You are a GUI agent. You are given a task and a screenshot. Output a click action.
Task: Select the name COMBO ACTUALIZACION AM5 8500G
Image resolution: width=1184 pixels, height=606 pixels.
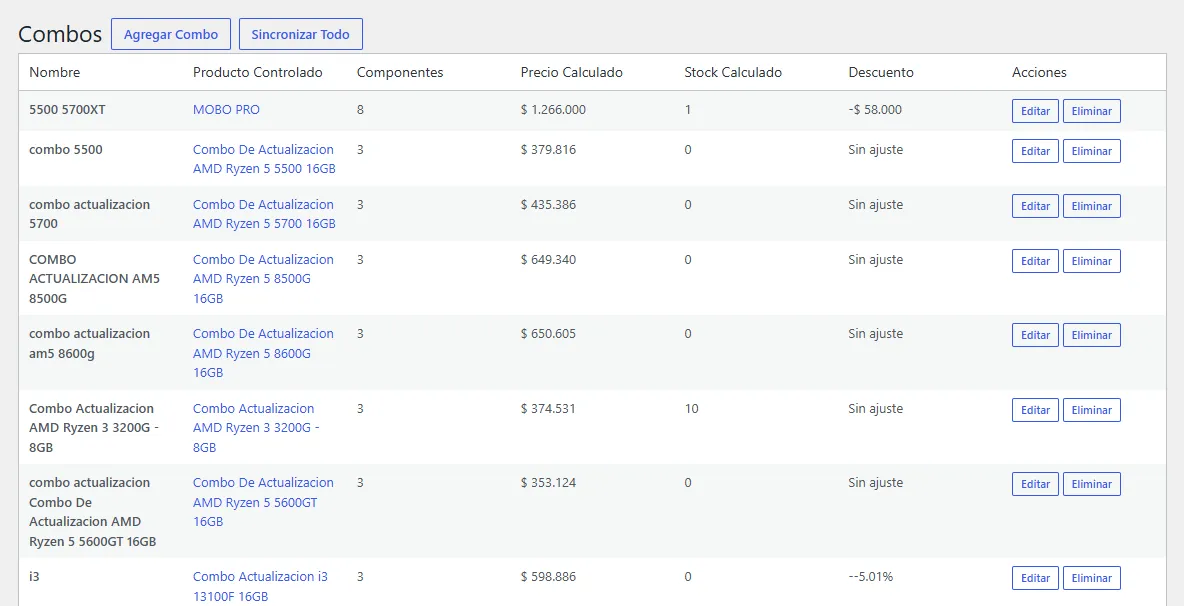pyautogui.click(x=94, y=279)
